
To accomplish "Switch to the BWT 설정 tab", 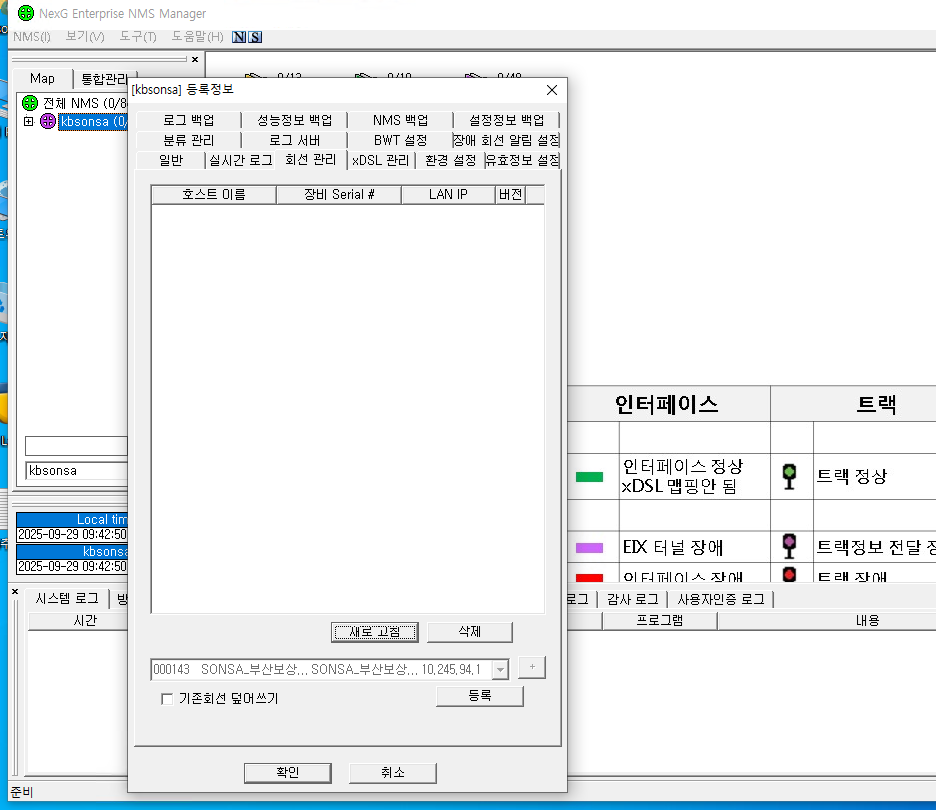I will click(x=400, y=140).
